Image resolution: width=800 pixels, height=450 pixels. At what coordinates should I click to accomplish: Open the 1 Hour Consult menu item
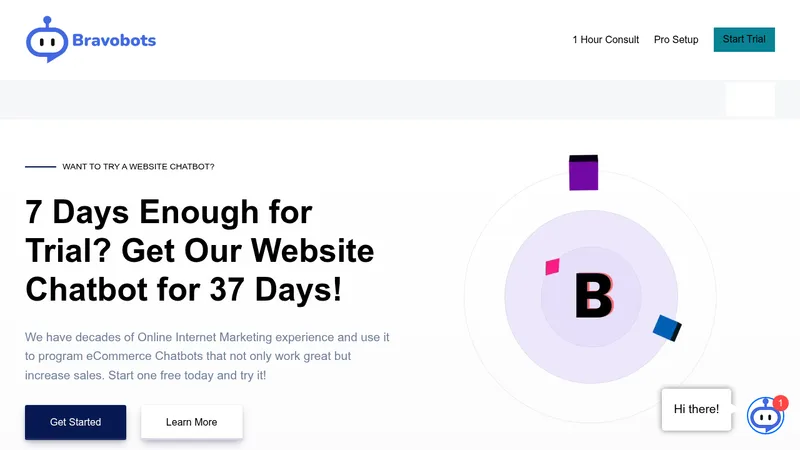(x=606, y=40)
